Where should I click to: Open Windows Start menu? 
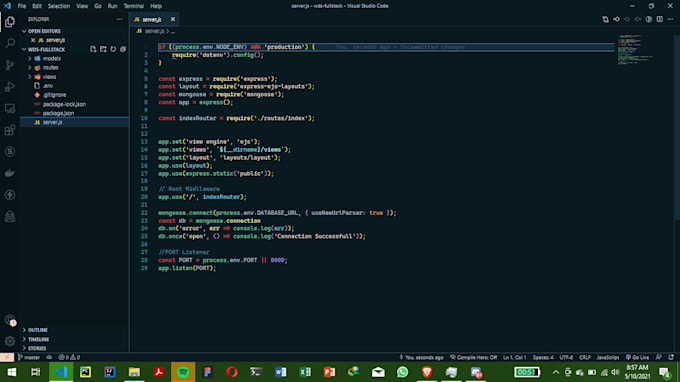click(12, 372)
